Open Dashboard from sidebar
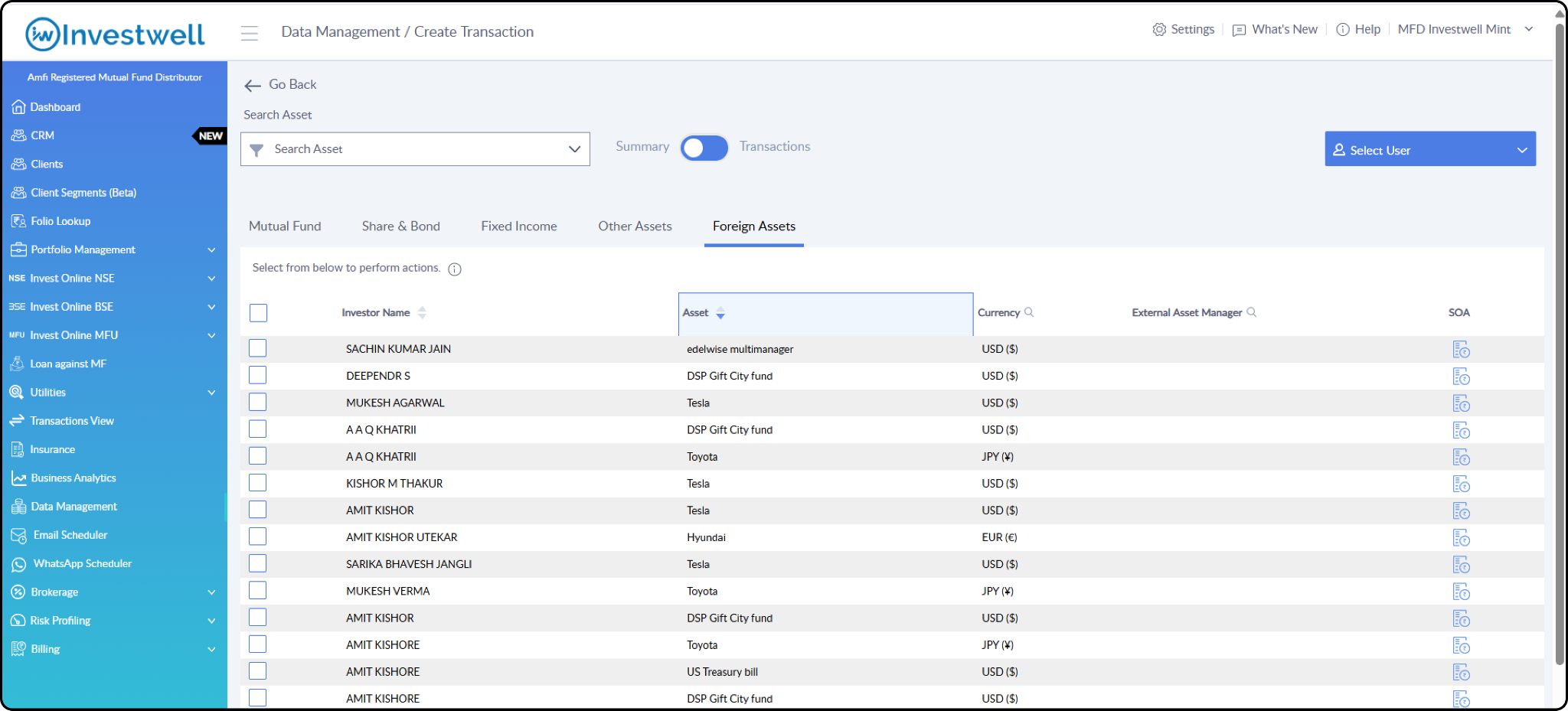Image resolution: width=1568 pixels, height=711 pixels. coord(55,107)
